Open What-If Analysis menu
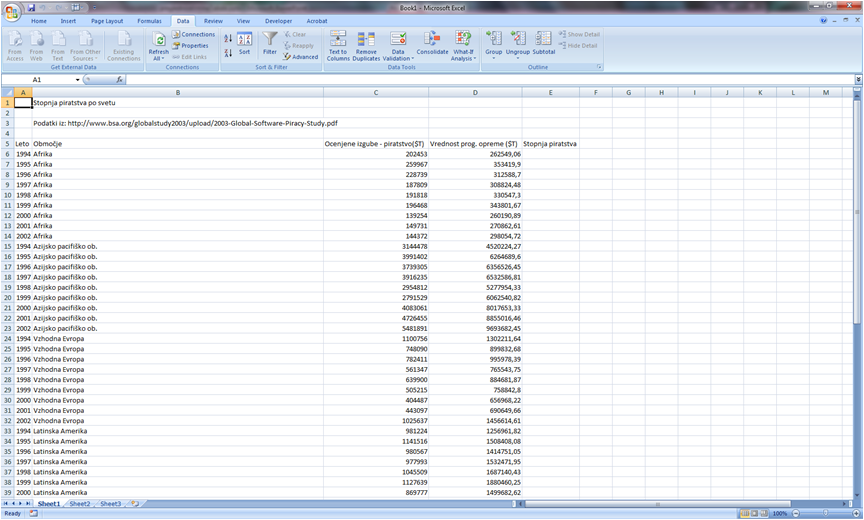864x520 pixels. 463,46
